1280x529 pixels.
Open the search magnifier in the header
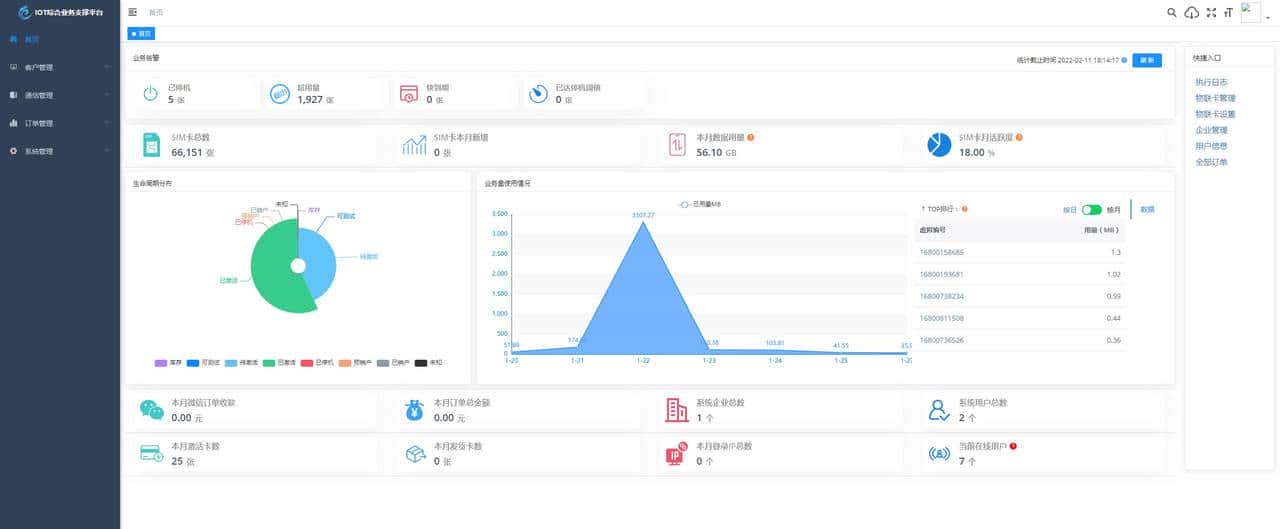coord(1172,12)
